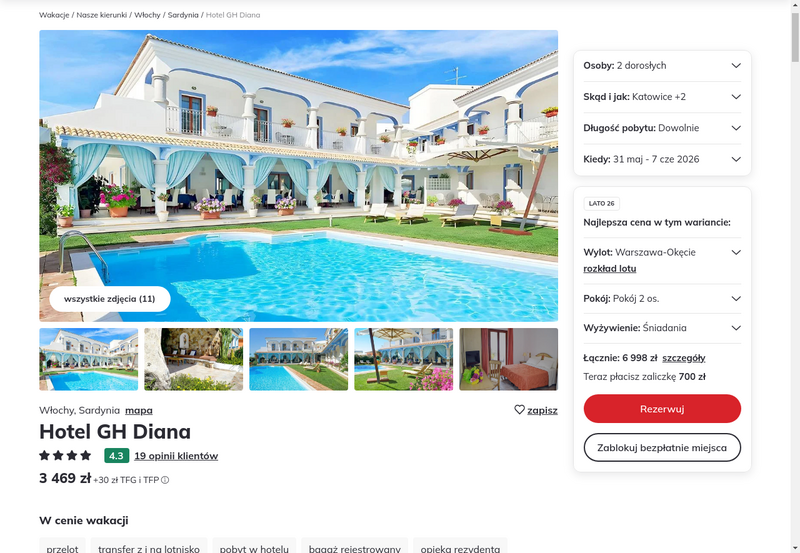The width and height of the screenshot is (800, 553).
Task: Expand the Osoby dropdown chevron
Action: tap(736, 66)
